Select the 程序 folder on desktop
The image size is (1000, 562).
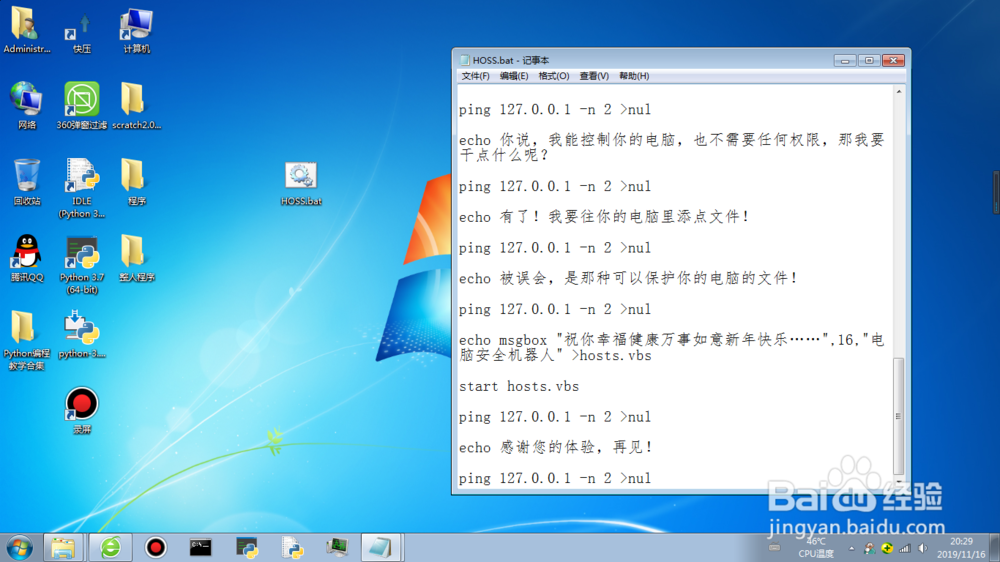(x=136, y=182)
